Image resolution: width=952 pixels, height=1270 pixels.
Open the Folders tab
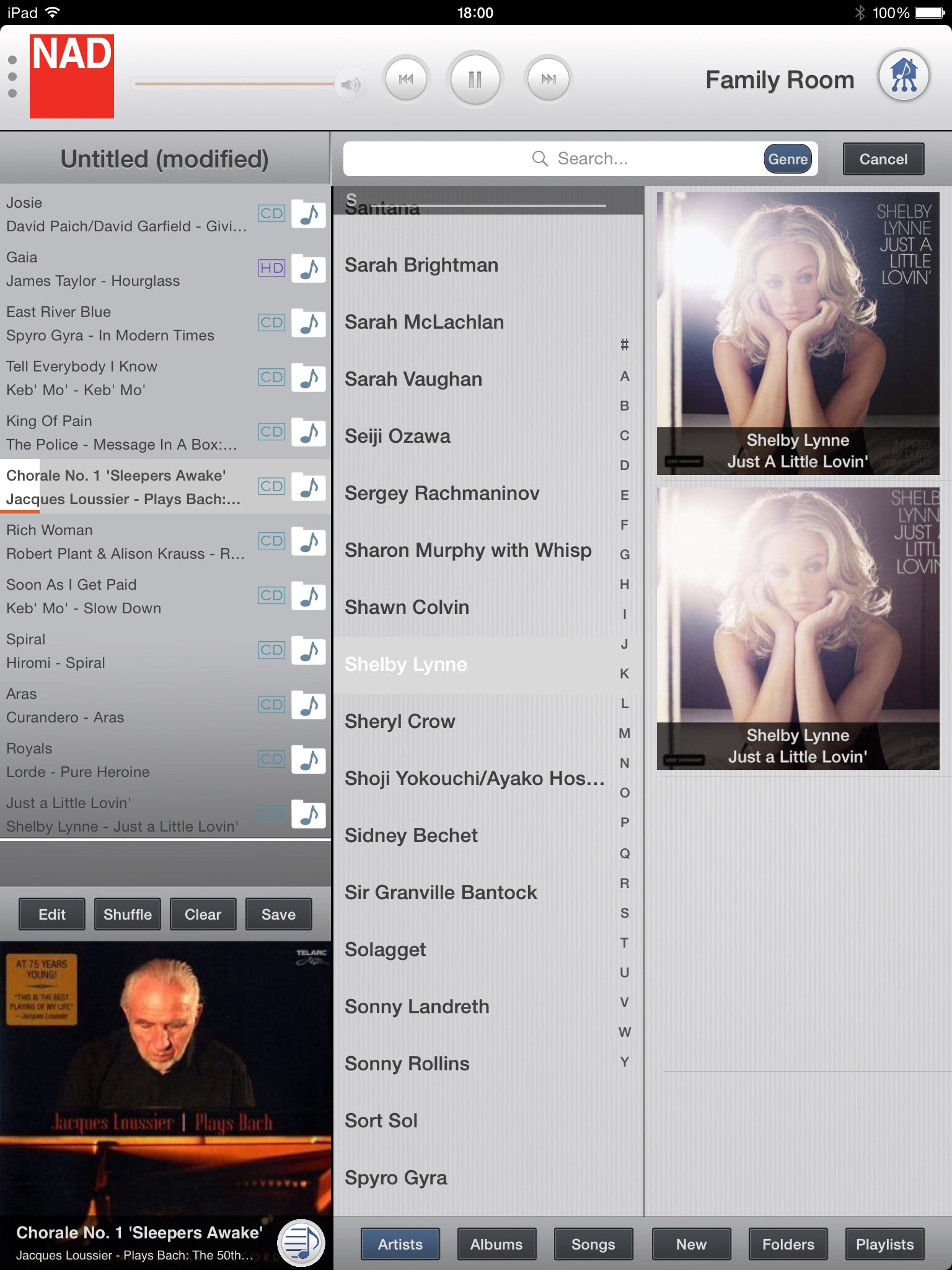[788, 1244]
